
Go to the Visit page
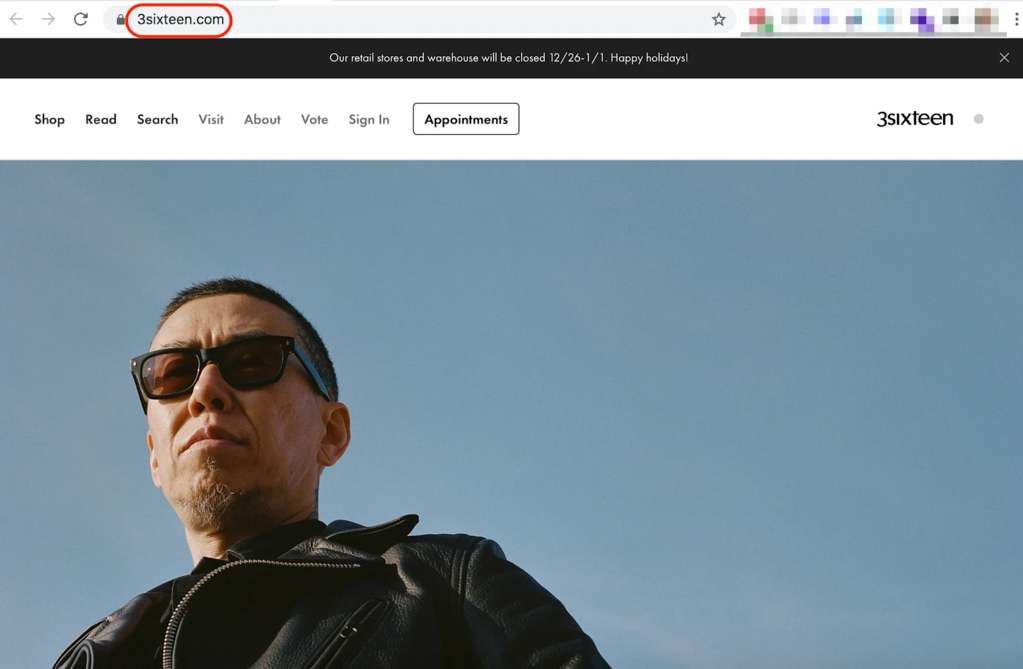211,119
